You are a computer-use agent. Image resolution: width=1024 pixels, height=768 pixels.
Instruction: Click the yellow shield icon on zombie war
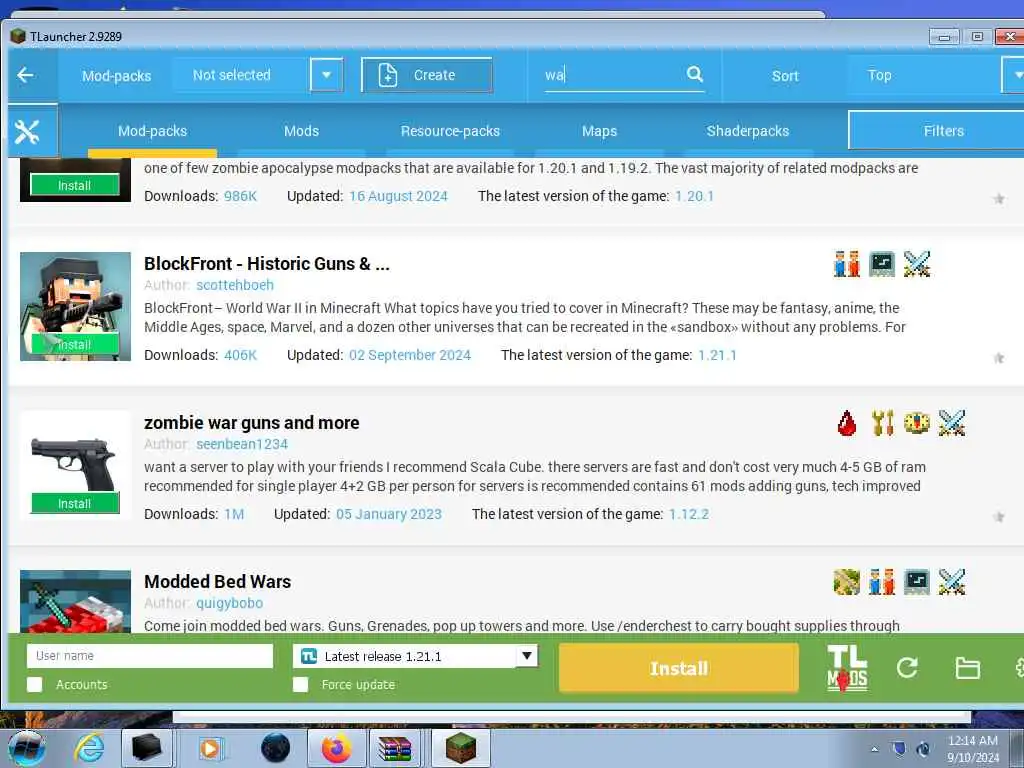coord(917,423)
